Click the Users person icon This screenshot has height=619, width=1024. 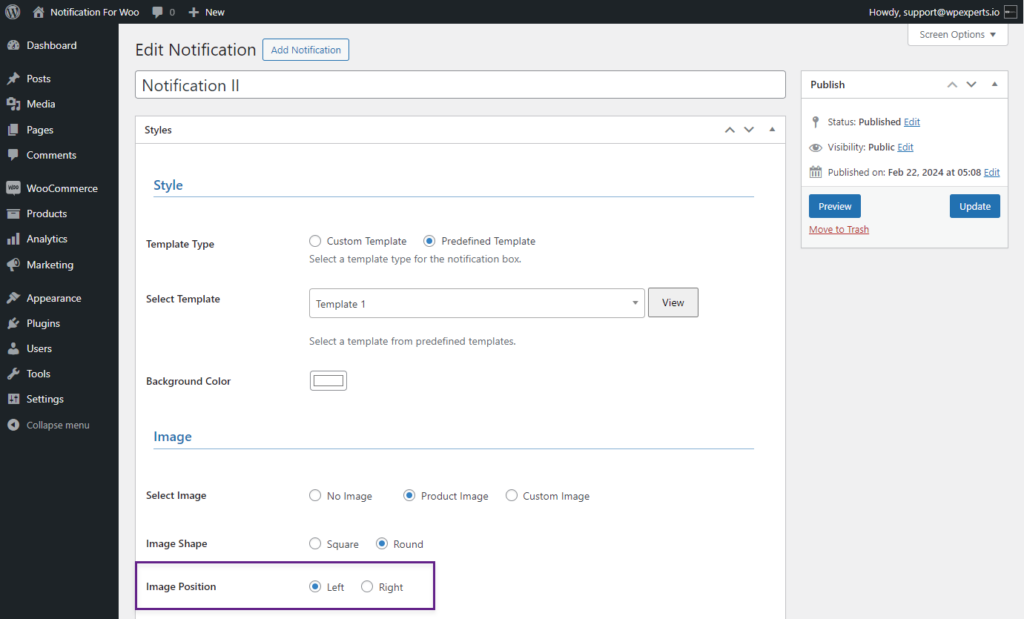click(x=13, y=348)
